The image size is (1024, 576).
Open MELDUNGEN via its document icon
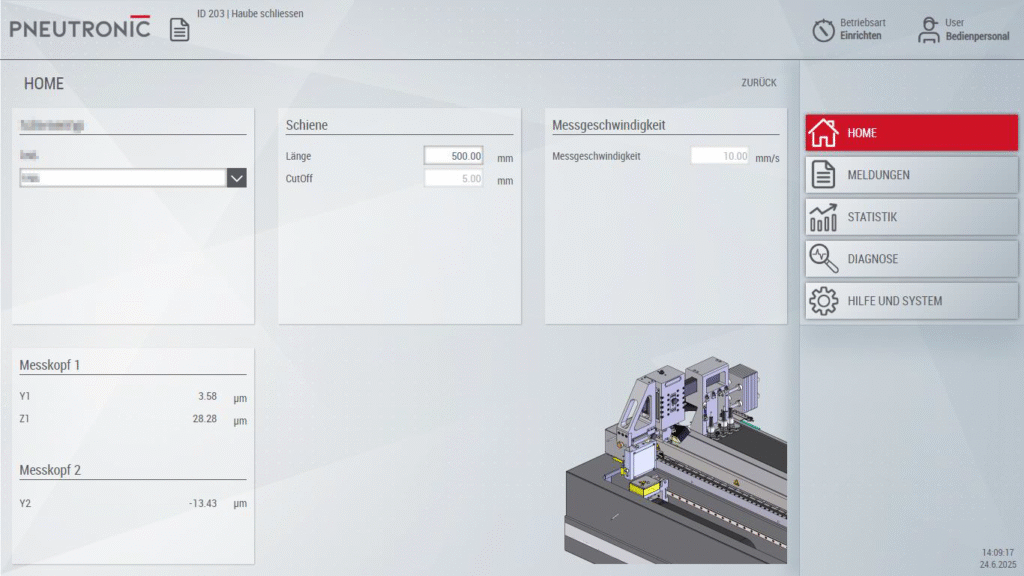point(823,175)
